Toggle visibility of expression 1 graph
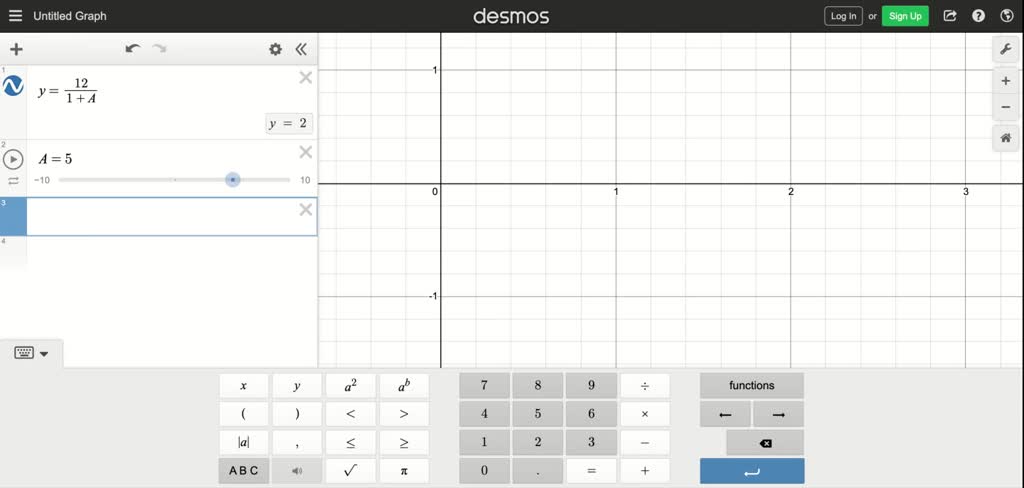Image resolution: width=1024 pixels, height=488 pixels. pyautogui.click(x=13, y=86)
